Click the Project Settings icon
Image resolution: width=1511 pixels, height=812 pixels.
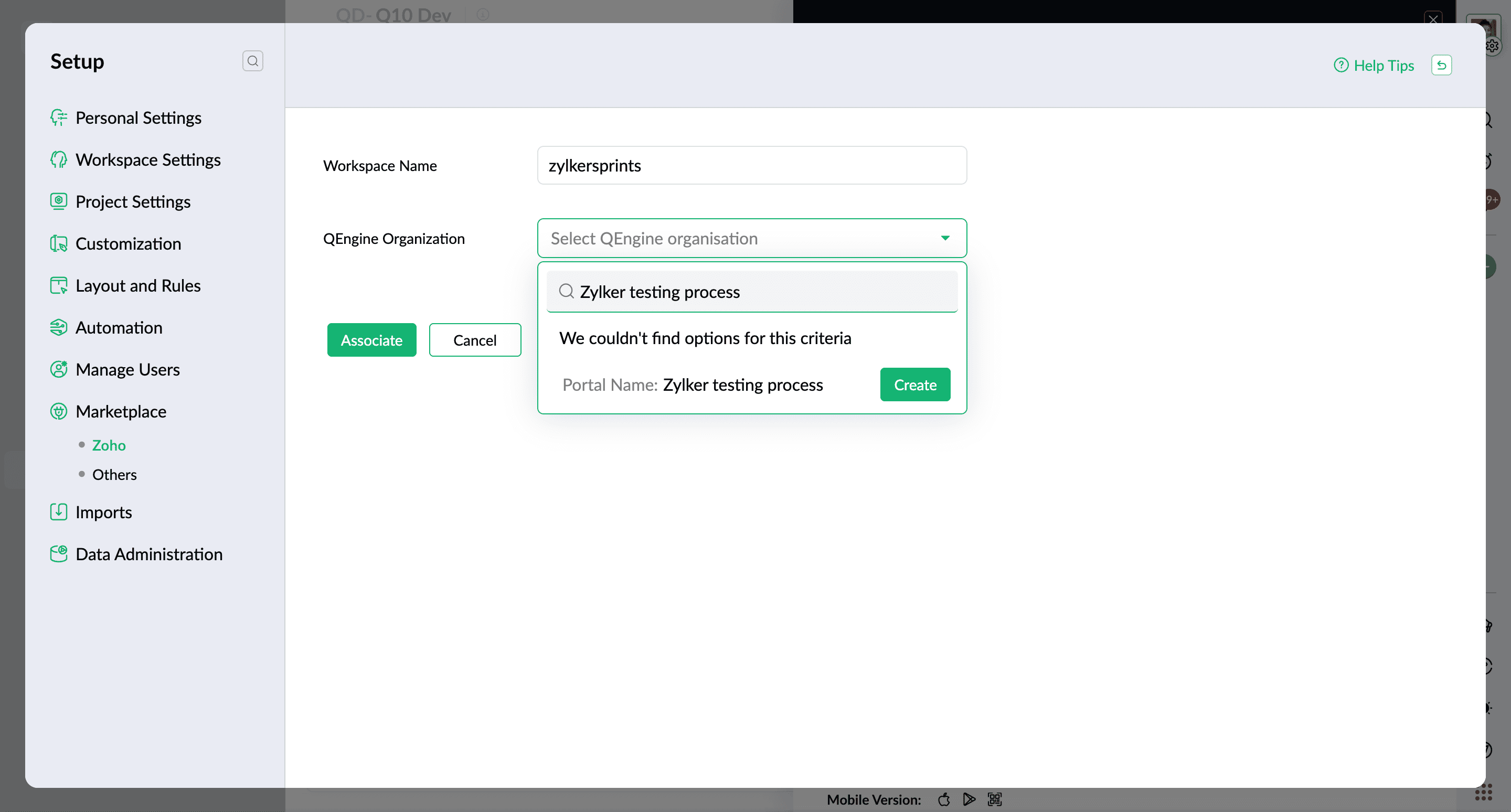[x=58, y=201]
